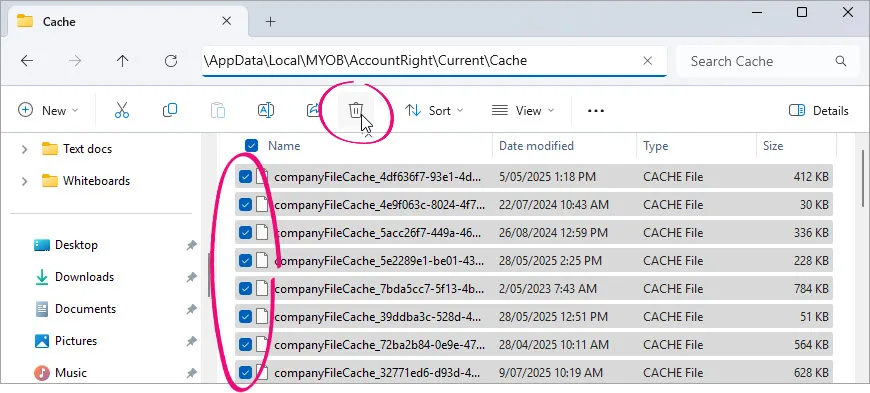Sort by the Date modified column
This screenshot has height=393, width=870.
(536, 146)
